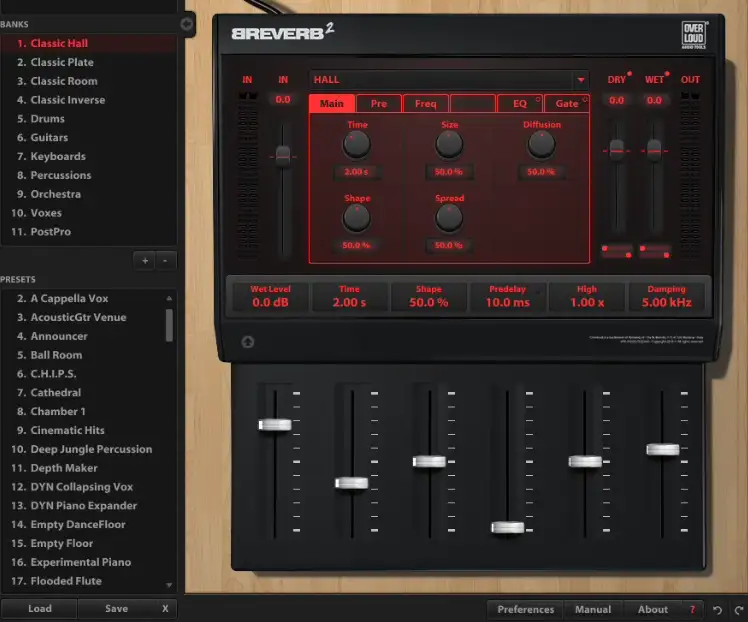The height and width of the screenshot is (622, 748).
Task: Click the presets list scrollbar thumb
Action: 169,325
